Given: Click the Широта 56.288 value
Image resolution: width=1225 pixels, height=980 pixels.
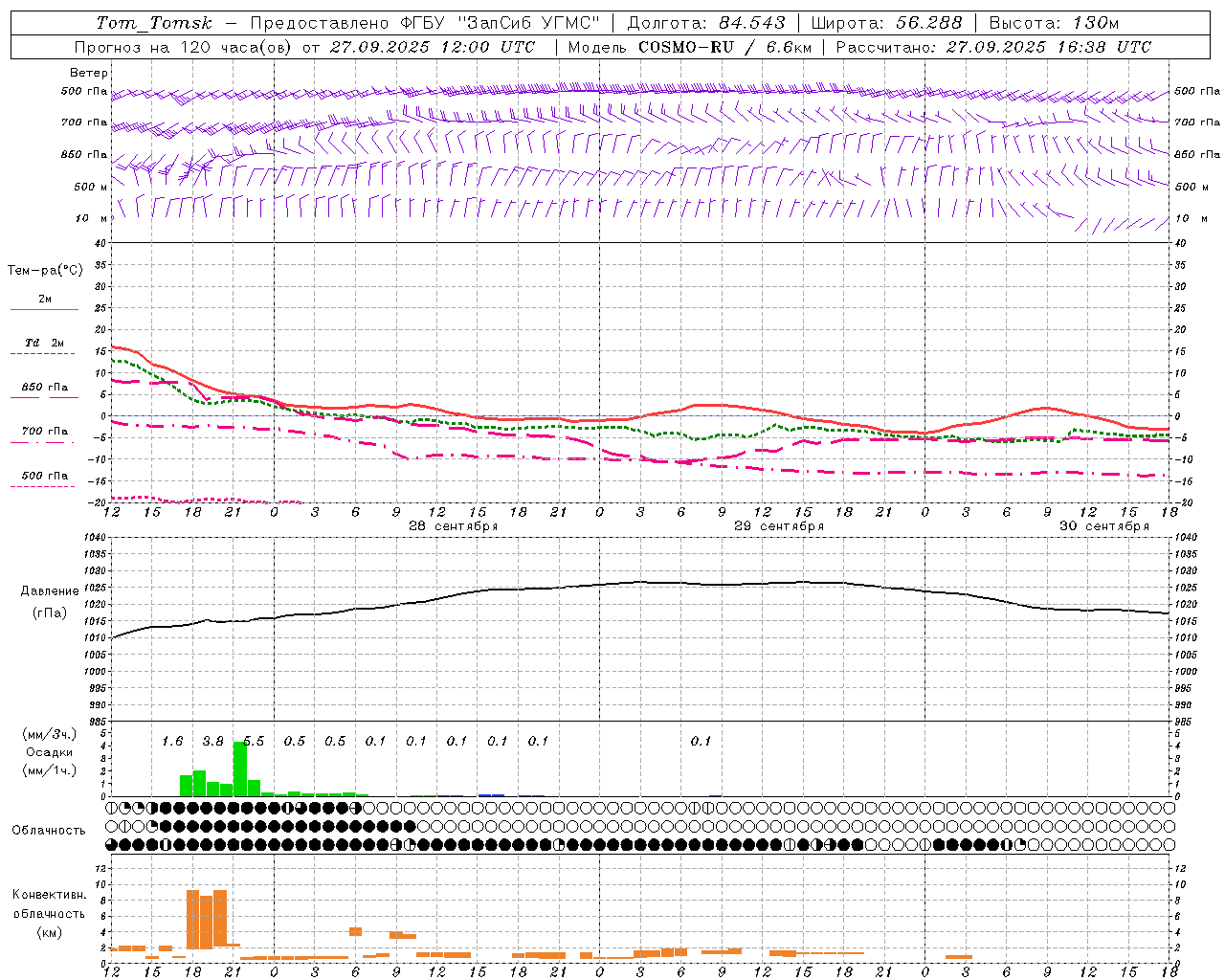Looking at the screenshot, I should [x=928, y=23].
